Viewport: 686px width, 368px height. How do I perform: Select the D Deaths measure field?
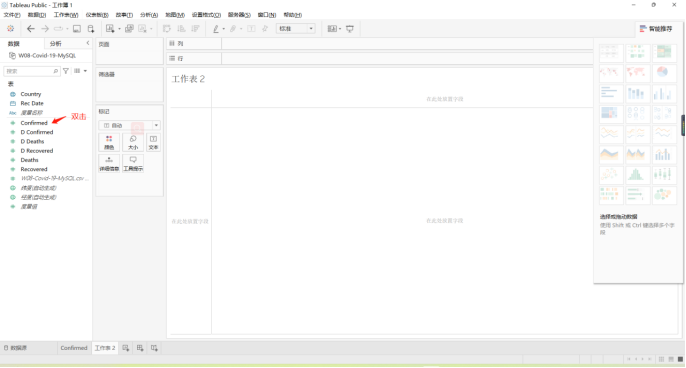coord(32,141)
